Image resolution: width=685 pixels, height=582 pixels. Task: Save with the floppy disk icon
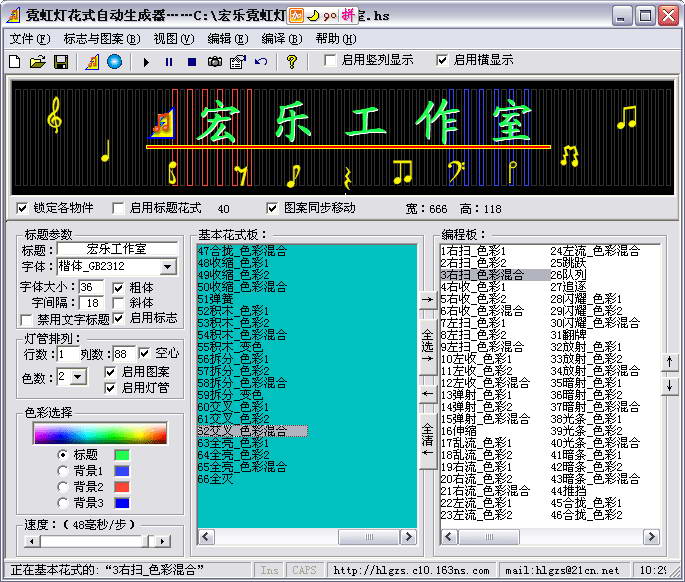pos(61,62)
